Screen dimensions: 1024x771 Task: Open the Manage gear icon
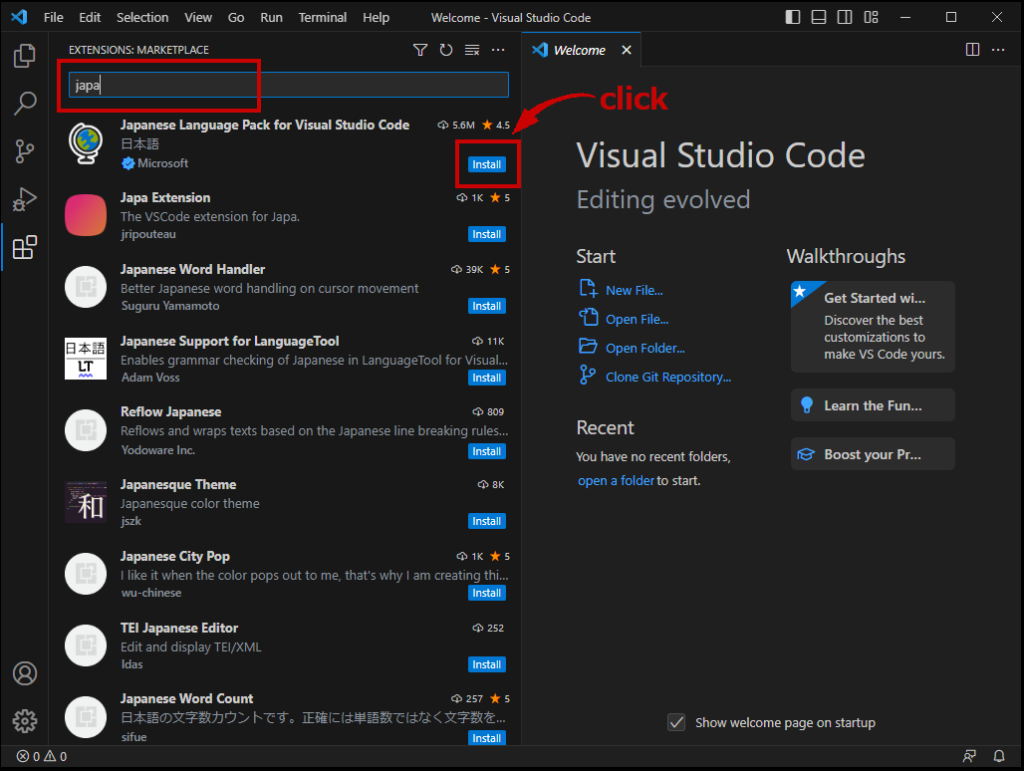[25, 720]
